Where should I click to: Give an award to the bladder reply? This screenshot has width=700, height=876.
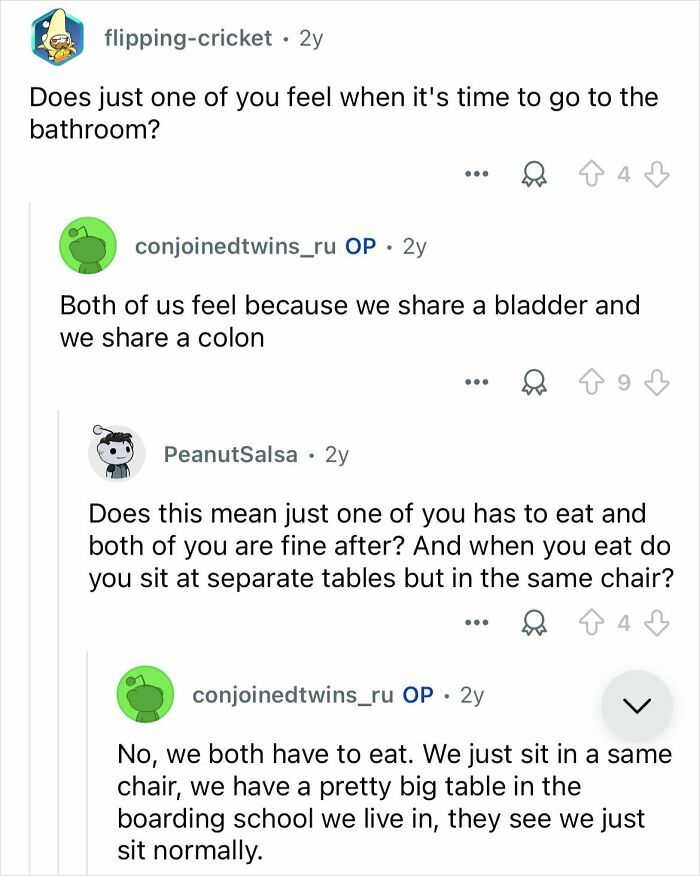(x=536, y=381)
